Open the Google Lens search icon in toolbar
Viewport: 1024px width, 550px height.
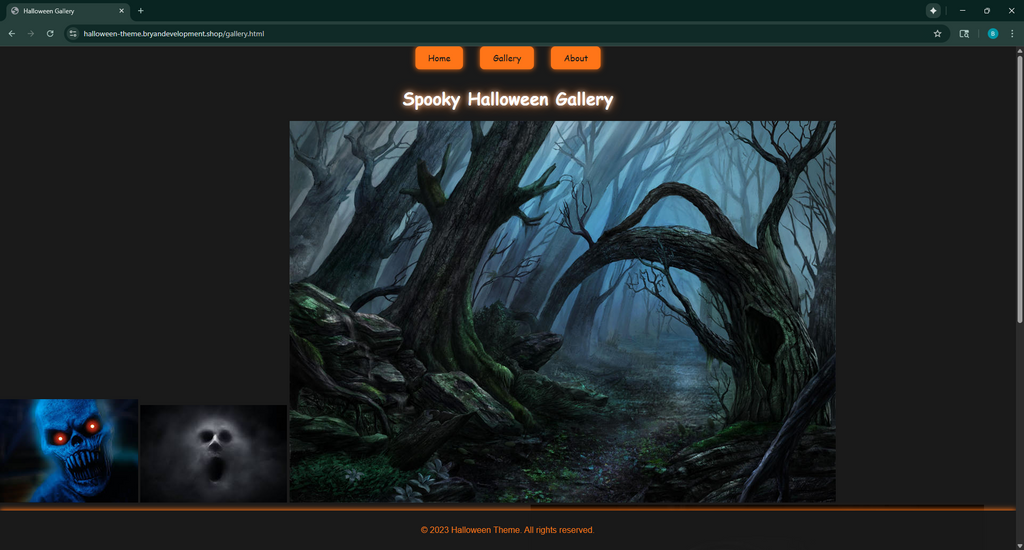coord(964,33)
